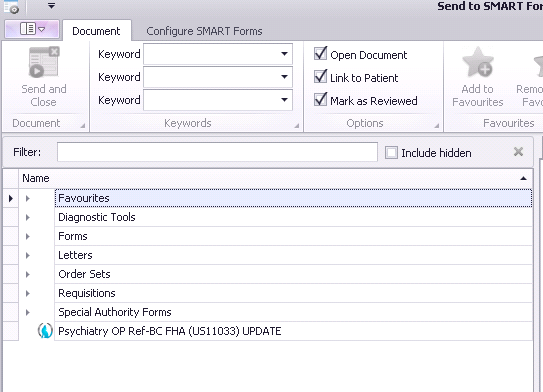Screen dimensions: 543x392
Task: Click the document gear icon in title bar
Action: click(11, 7)
